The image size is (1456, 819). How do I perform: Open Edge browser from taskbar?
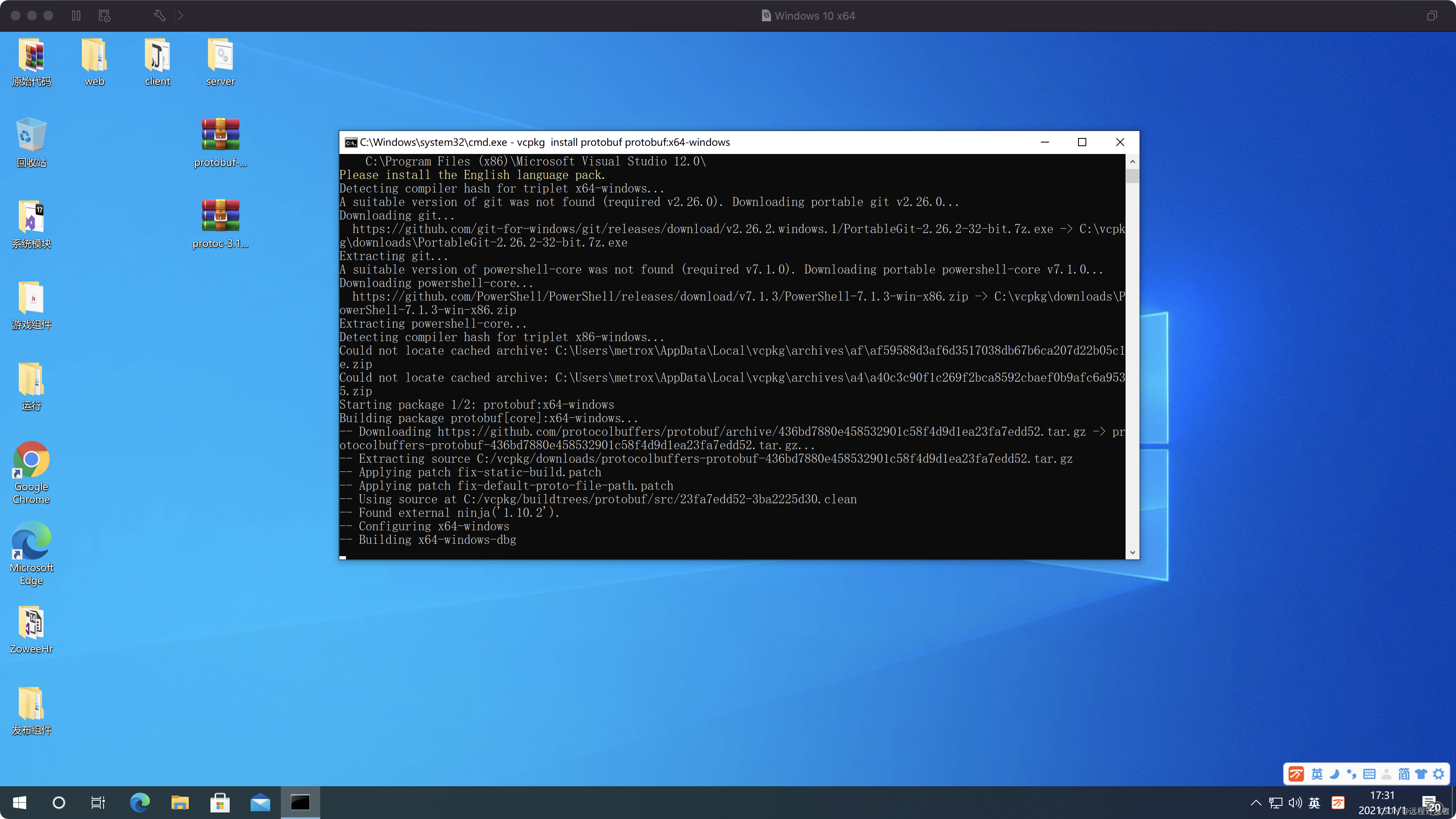(x=140, y=803)
